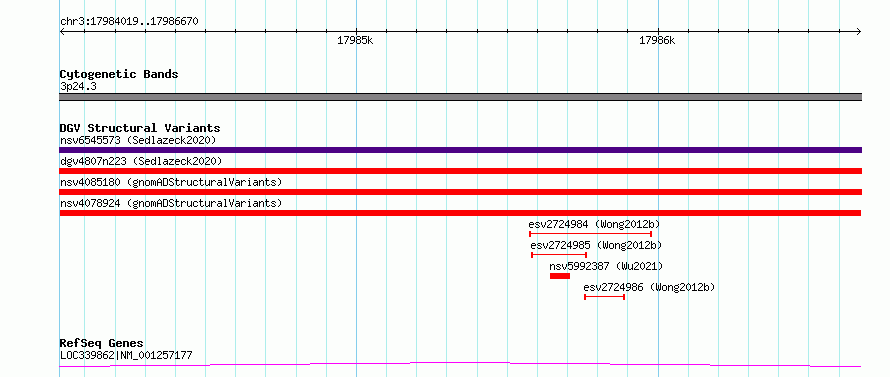Select the purple nsv6545573 variant bar
Viewport: 890px width, 377px height.
[x=460, y=150]
